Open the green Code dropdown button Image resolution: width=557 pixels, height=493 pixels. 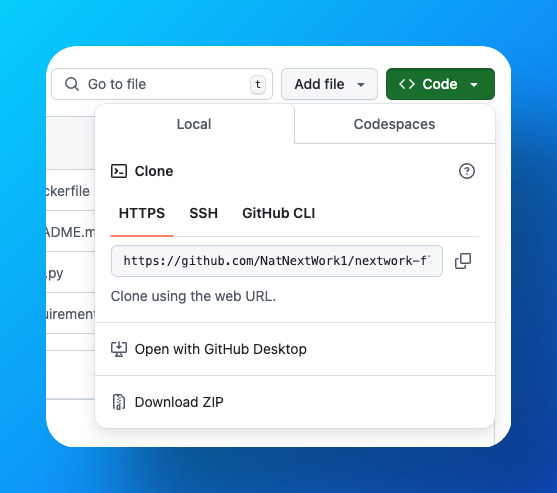(x=440, y=84)
